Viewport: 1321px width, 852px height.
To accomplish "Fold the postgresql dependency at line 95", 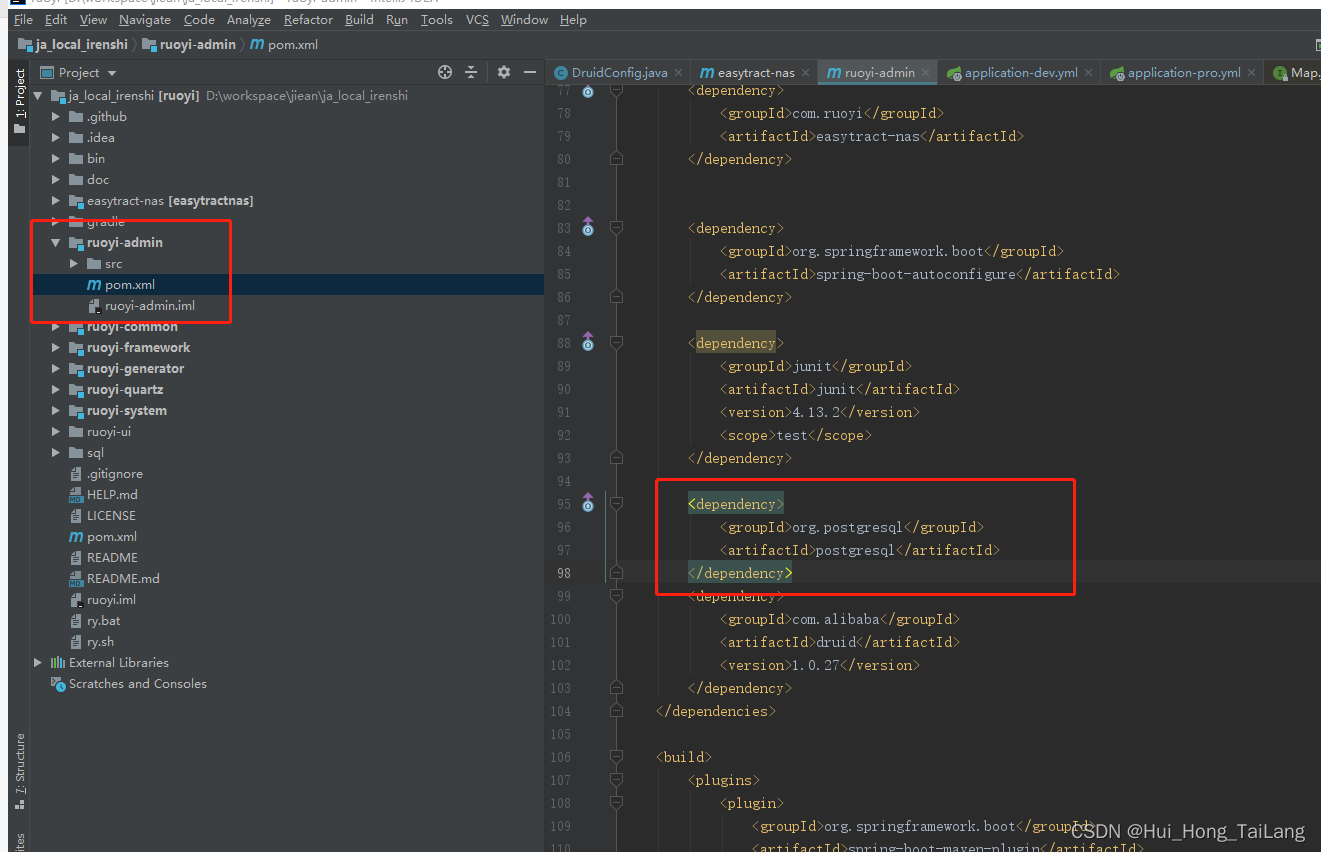I will (x=616, y=503).
